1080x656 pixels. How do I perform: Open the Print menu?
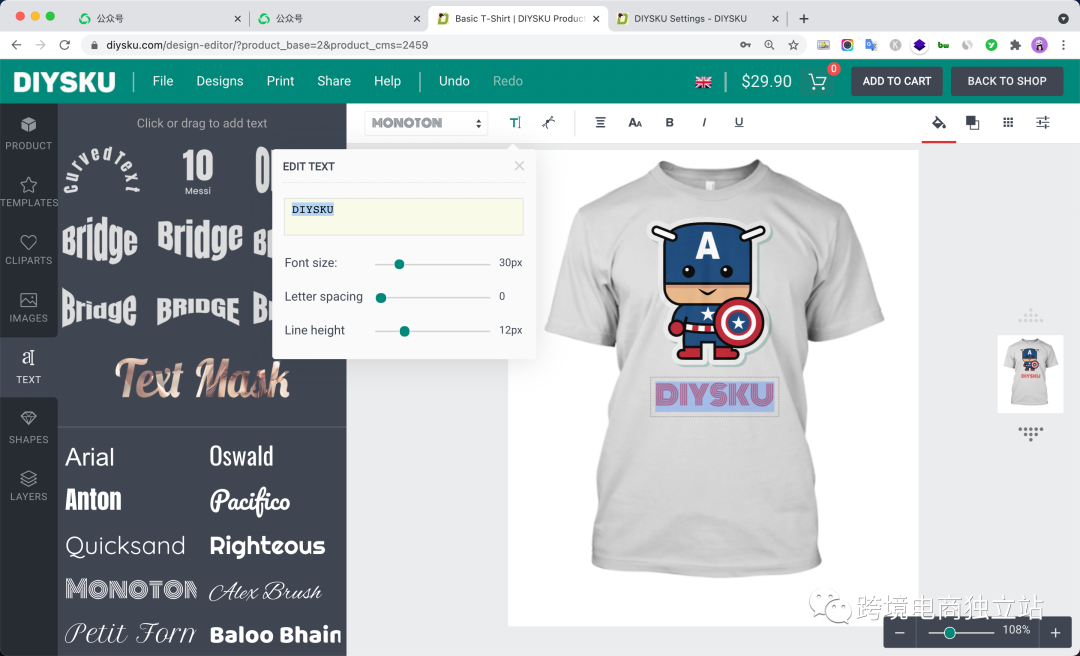(280, 81)
